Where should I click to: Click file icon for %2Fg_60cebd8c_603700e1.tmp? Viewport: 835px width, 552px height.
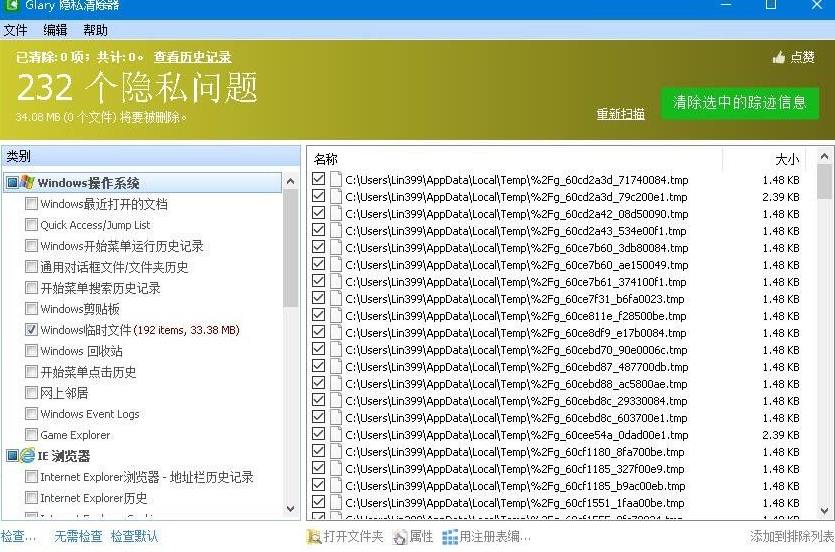pos(335,418)
